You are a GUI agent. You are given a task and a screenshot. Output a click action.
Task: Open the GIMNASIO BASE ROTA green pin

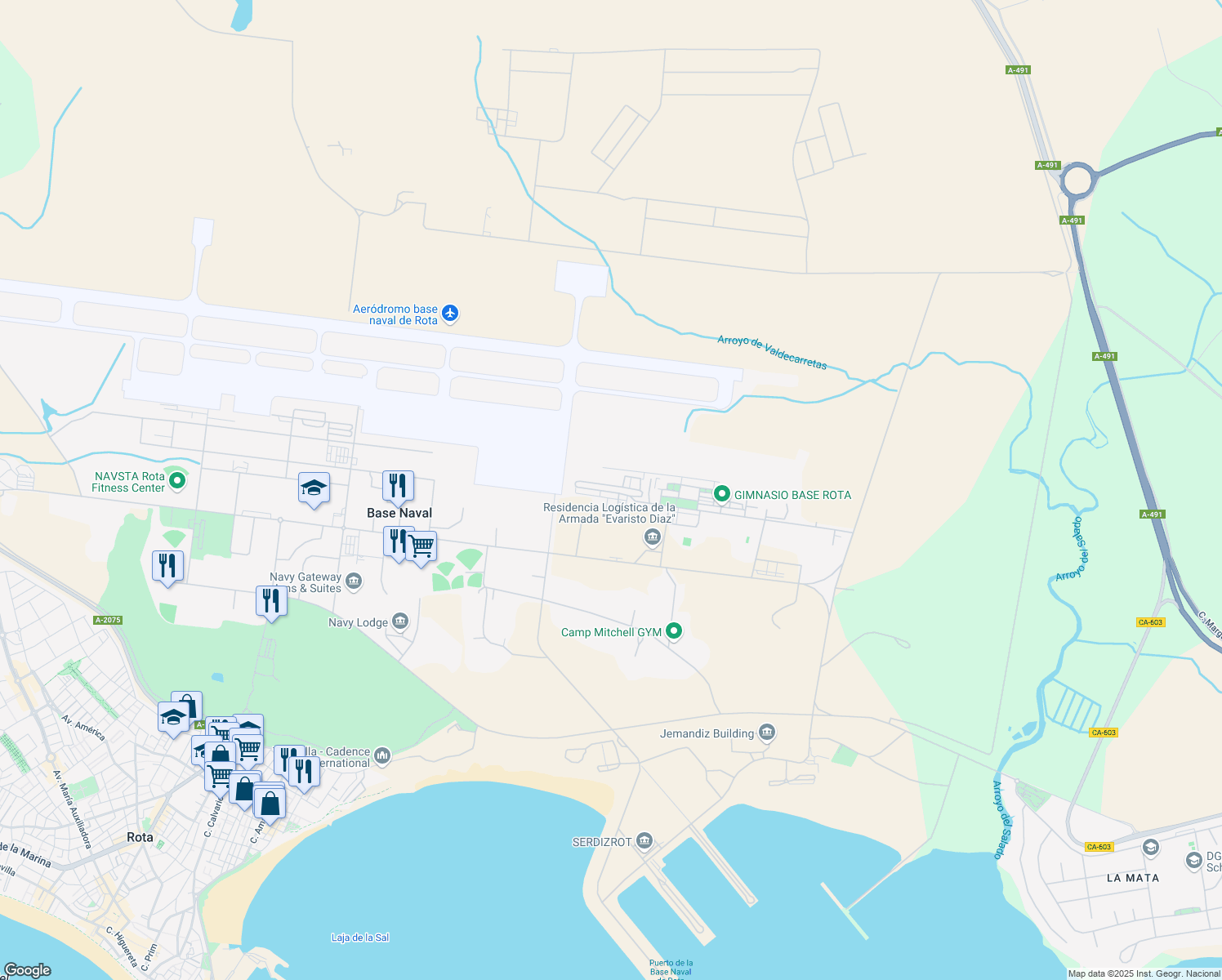[x=721, y=494]
